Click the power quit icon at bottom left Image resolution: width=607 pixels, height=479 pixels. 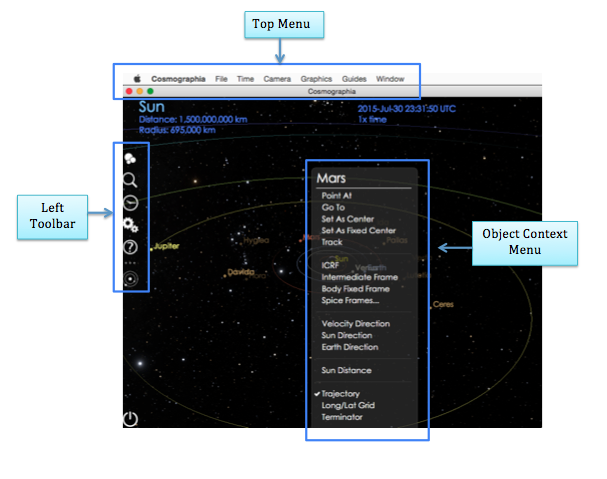[x=130, y=419]
